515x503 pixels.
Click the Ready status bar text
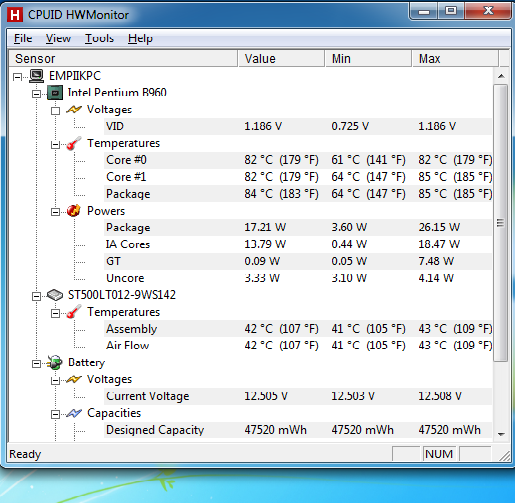pyautogui.click(x=25, y=454)
